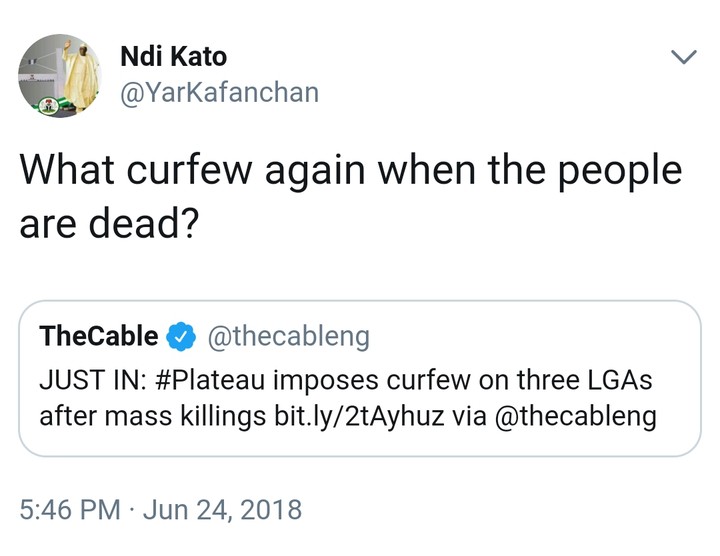
Task: Click TheCable name in quoted tweet
Action: (98, 337)
